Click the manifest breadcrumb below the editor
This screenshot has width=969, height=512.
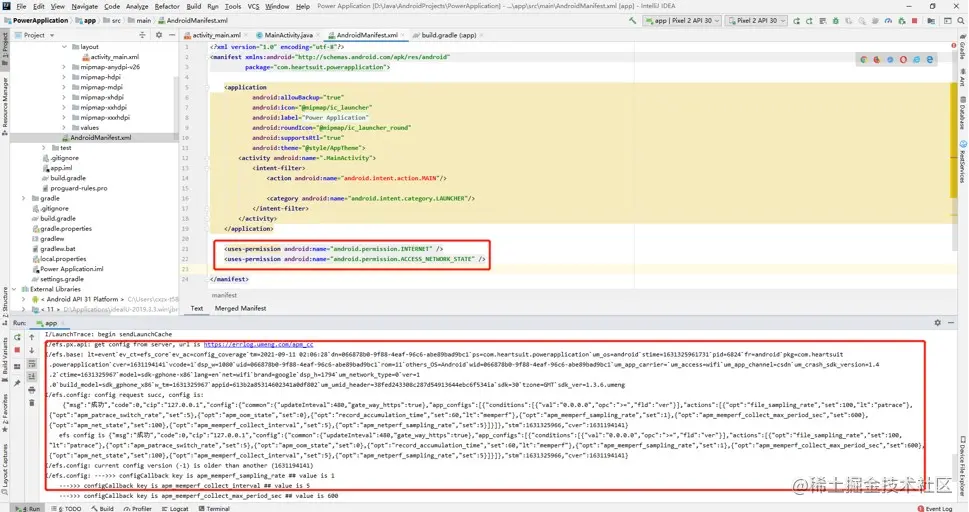tap(224, 295)
